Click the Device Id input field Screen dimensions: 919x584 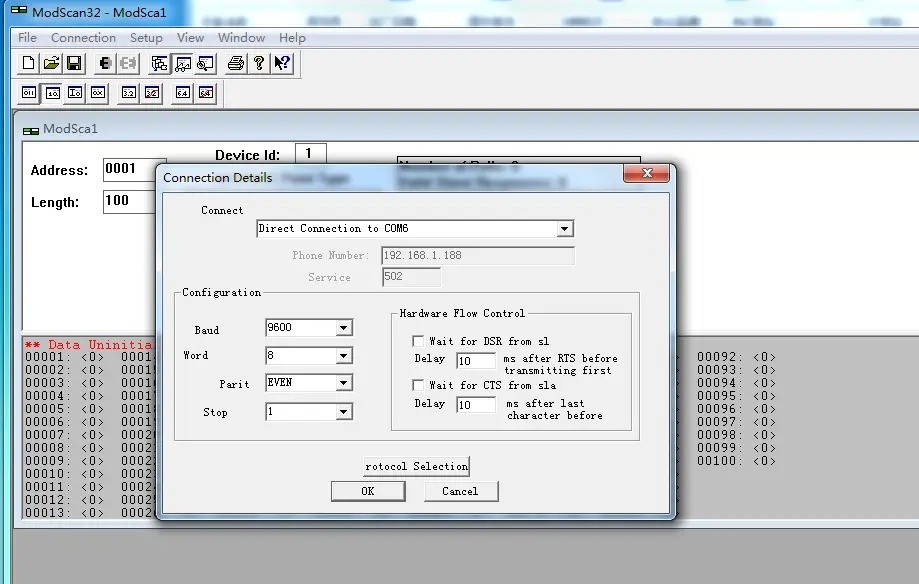click(x=311, y=154)
